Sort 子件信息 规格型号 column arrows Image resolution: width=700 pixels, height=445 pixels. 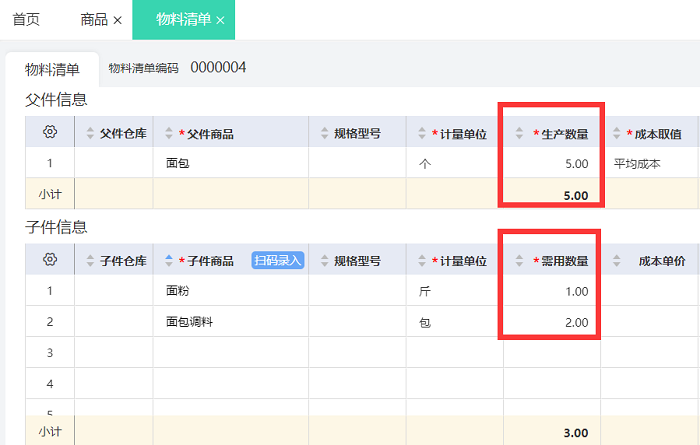point(325,260)
